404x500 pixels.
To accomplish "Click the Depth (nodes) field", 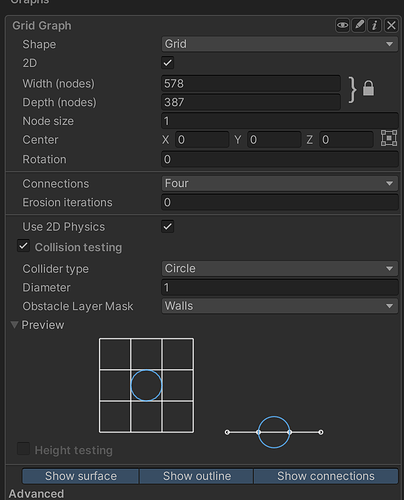I will 251,102.
